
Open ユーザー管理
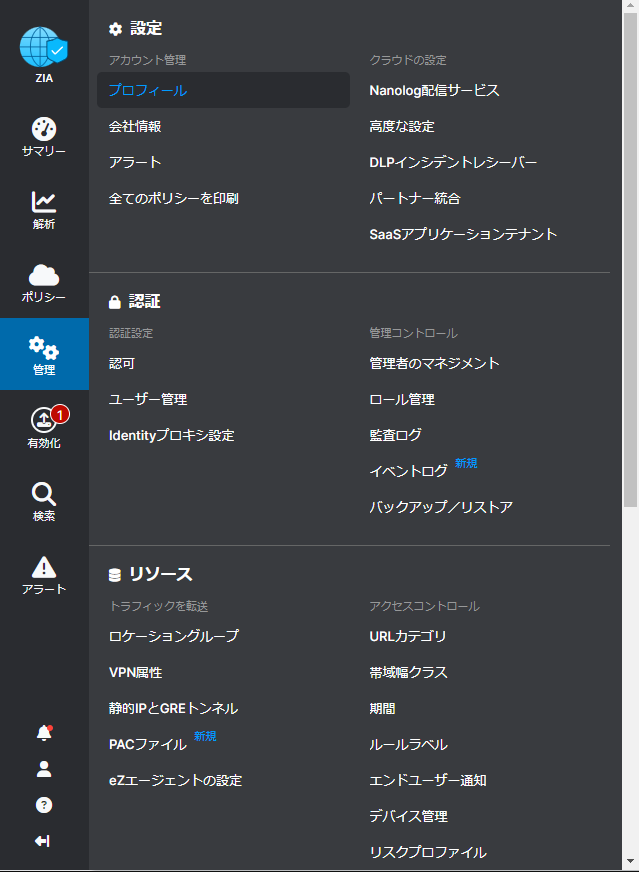[148, 399]
